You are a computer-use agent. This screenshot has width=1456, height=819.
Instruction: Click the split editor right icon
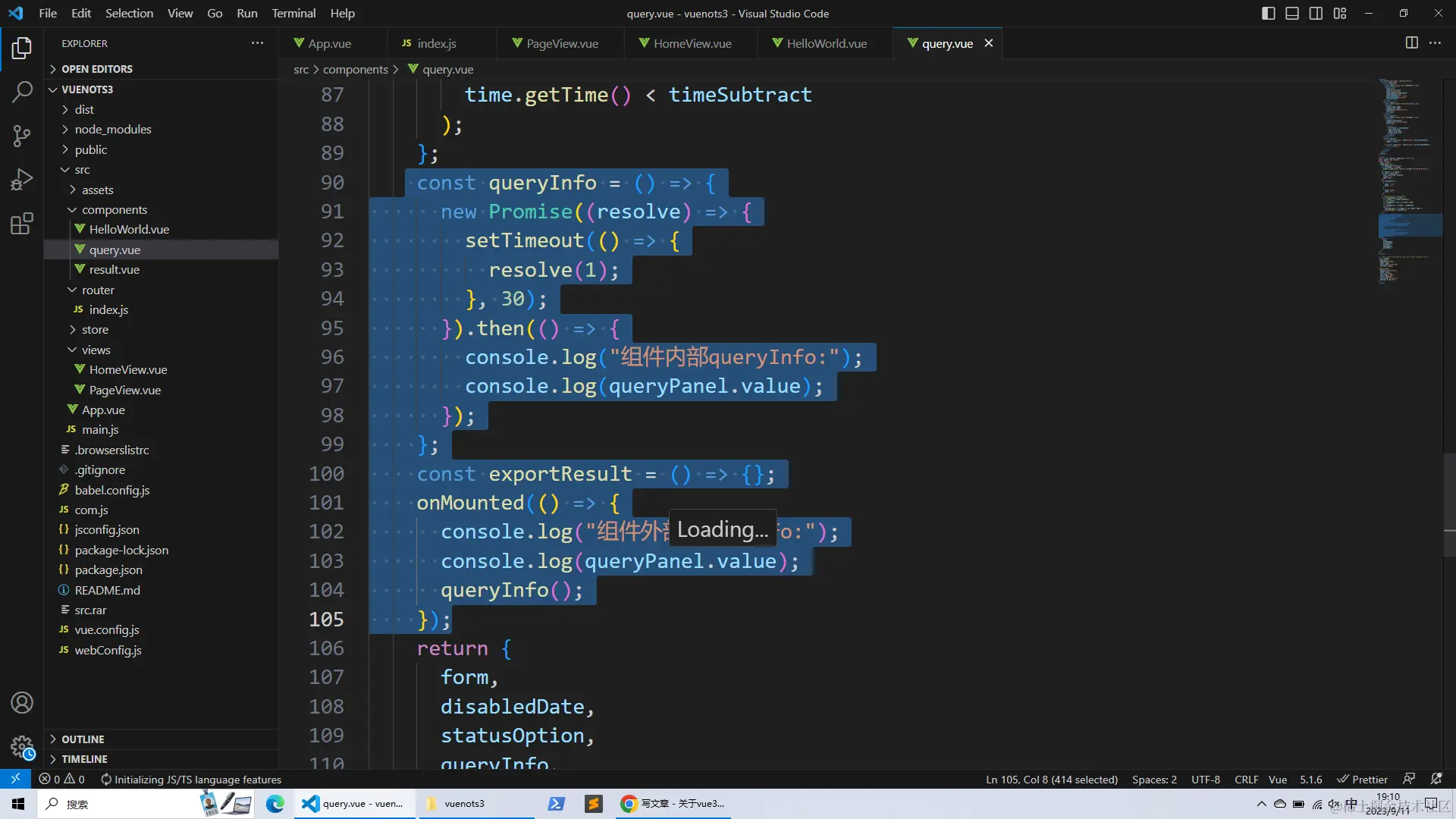tap(1411, 43)
